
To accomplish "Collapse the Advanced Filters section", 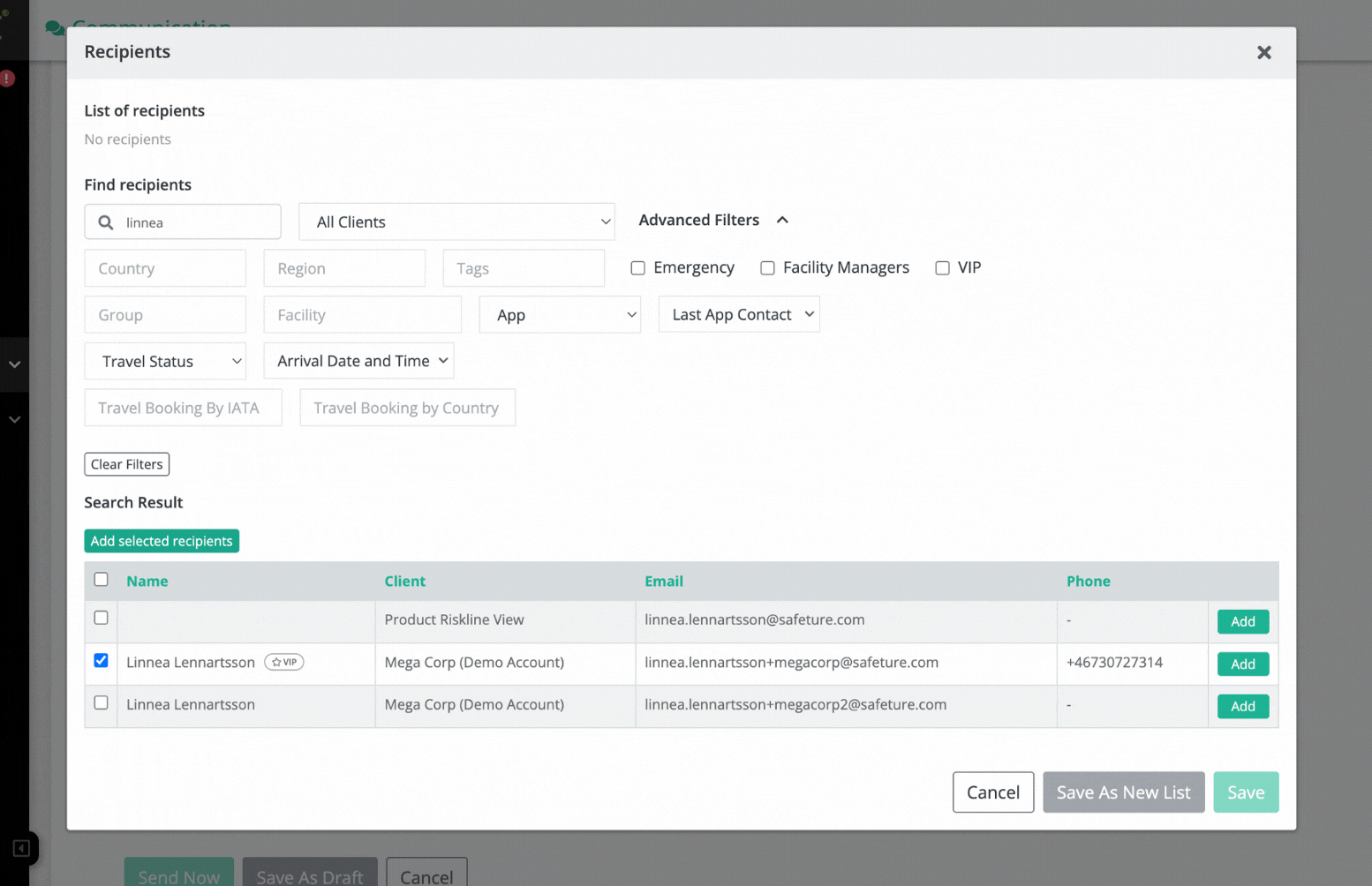I will [782, 220].
